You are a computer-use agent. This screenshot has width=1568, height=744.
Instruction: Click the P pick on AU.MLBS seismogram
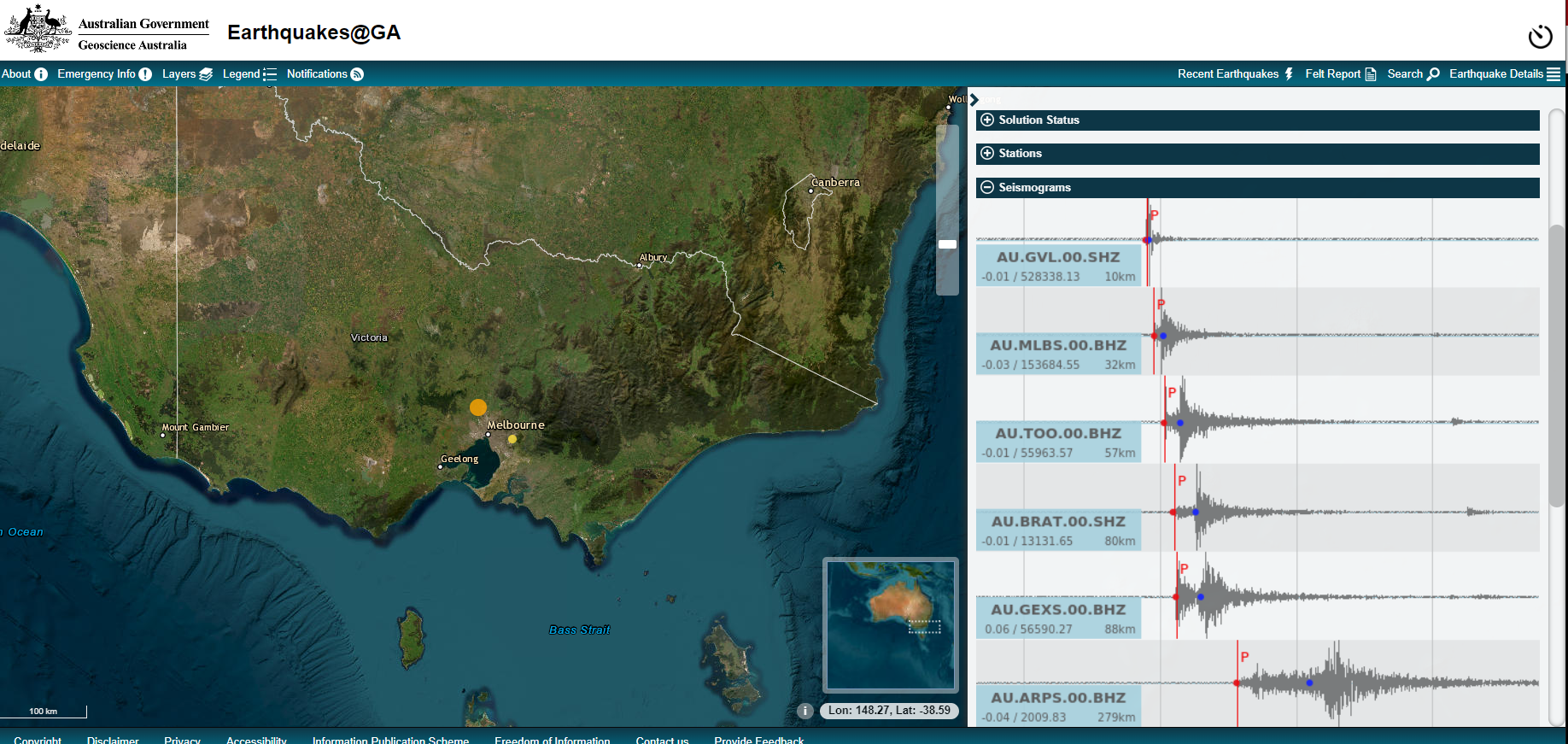pyautogui.click(x=1161, y=304)
